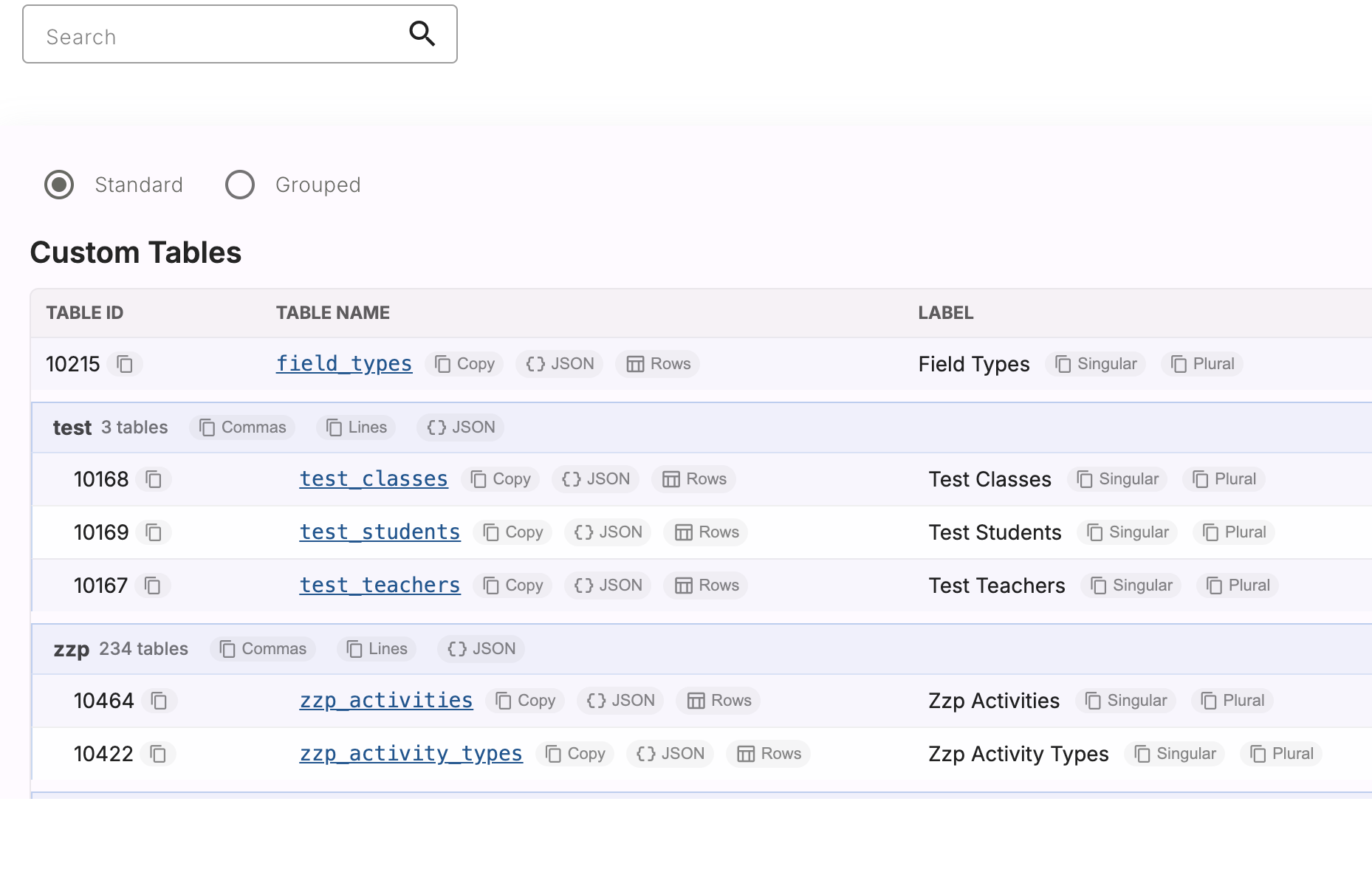The height and width of the screenshot is (886, 1372).
Task: Copy test group tables as Commas
Action: coord(242,427)
